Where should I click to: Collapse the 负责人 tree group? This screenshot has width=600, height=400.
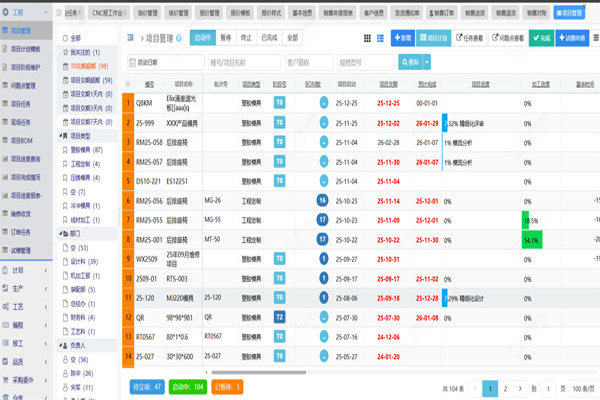point(60,346)
